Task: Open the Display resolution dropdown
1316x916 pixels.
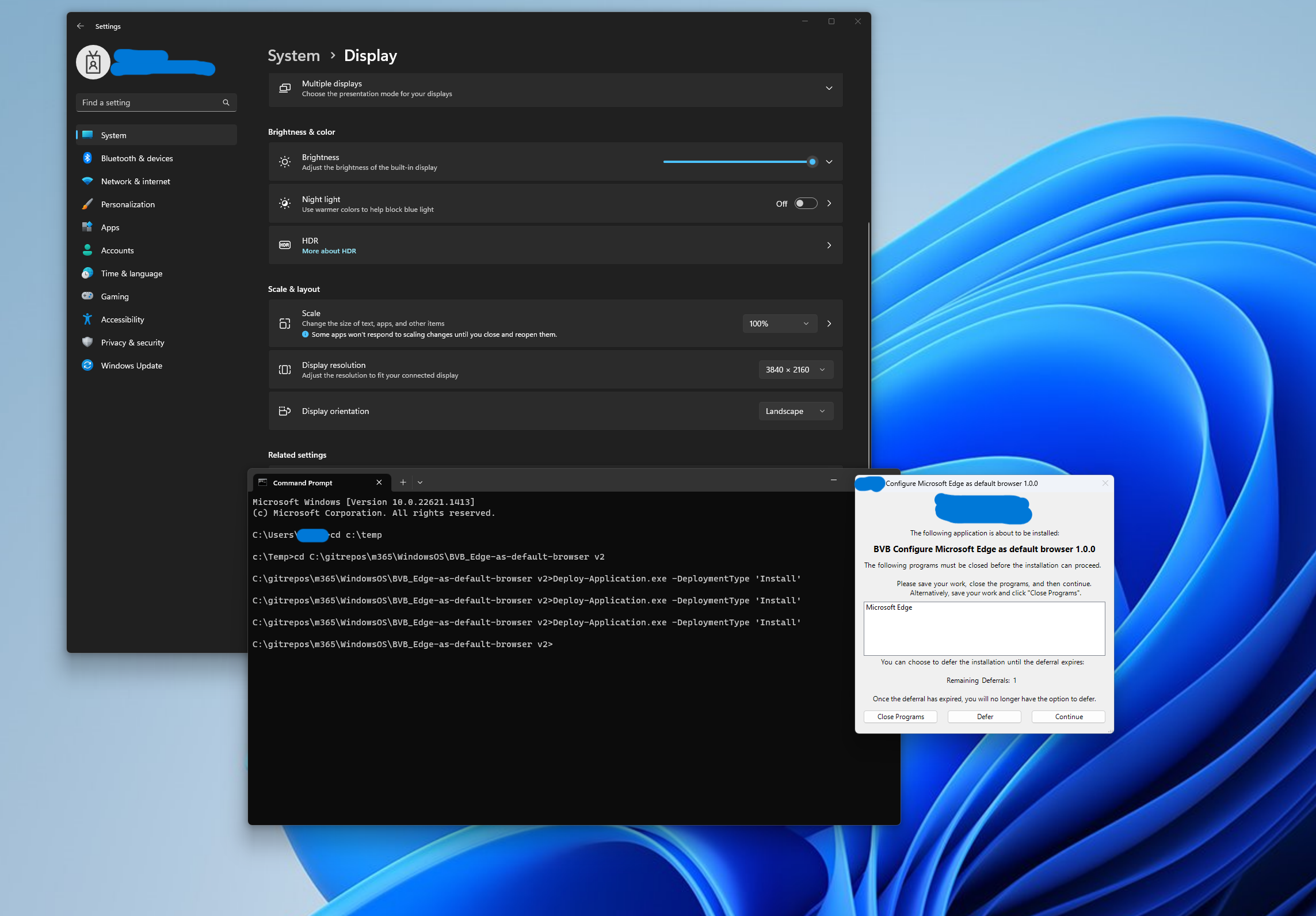Action: point(795,369)
